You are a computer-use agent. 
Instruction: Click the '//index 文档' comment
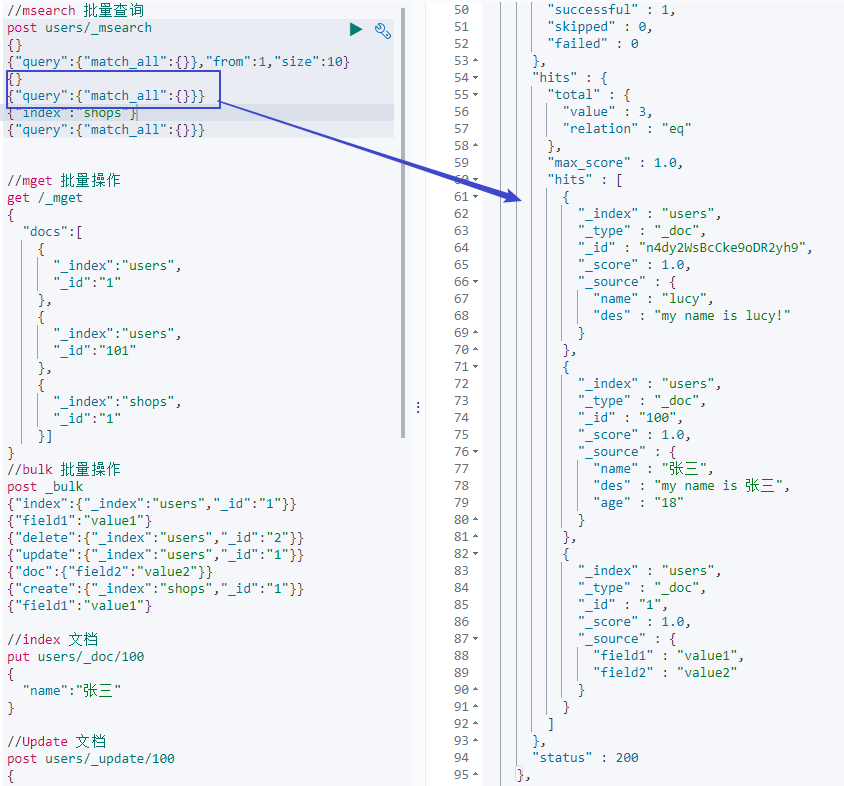(52, 640)
